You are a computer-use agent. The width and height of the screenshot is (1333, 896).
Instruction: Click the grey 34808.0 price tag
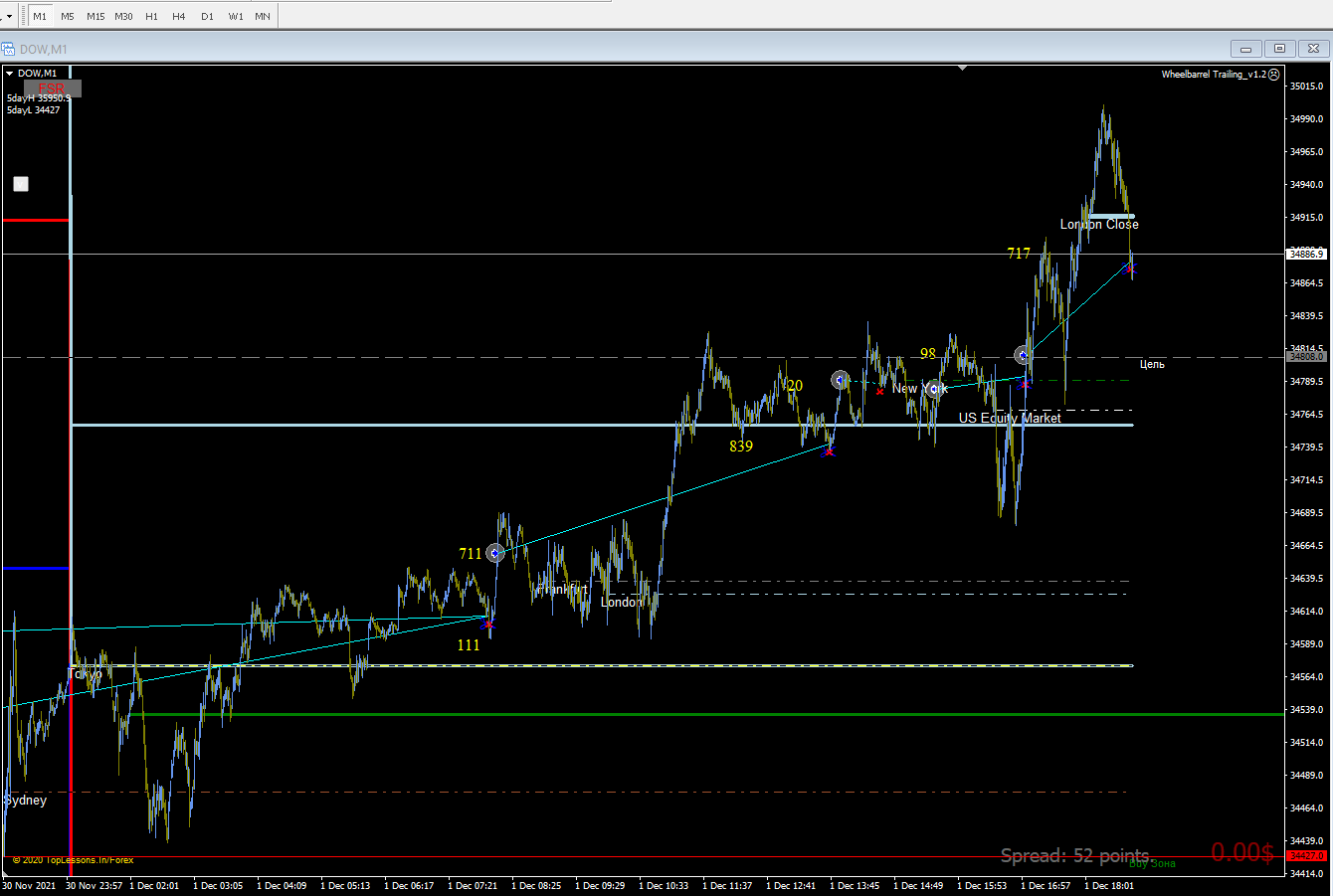1306,356
